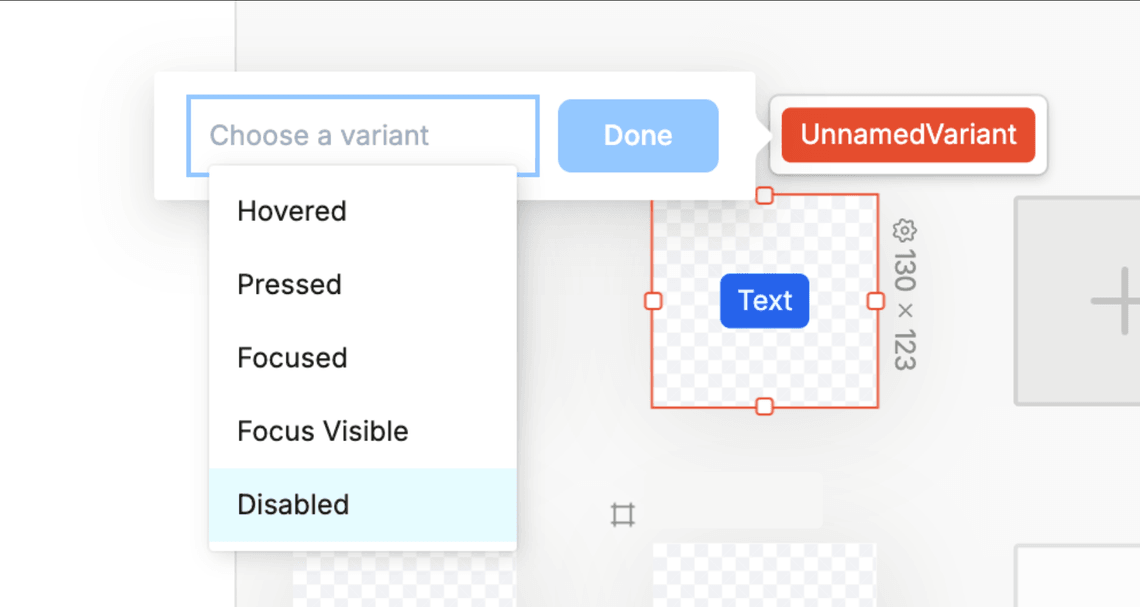Screen dimensions: 1140x607
Task: Click the 130 × 123 size label
Action: point(904,310)
